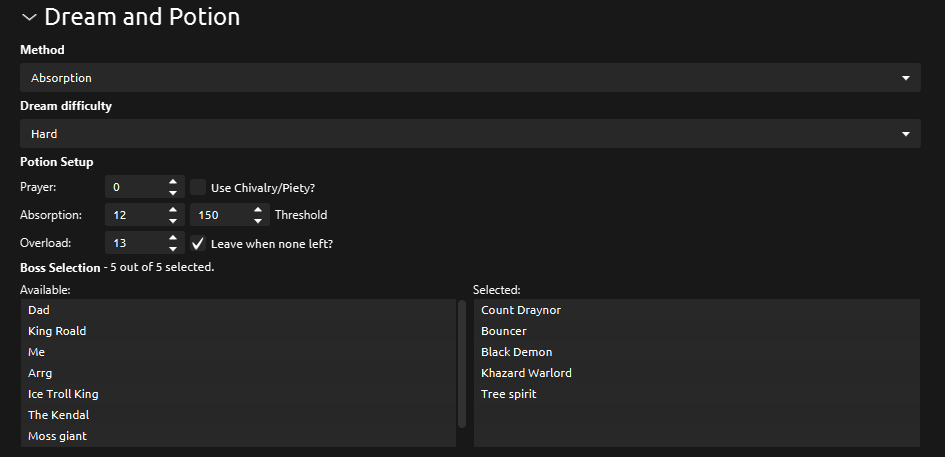Screen dimensions: 945x457
Task: Open the Dream difficulty dropdown
Action: point(469,134)
